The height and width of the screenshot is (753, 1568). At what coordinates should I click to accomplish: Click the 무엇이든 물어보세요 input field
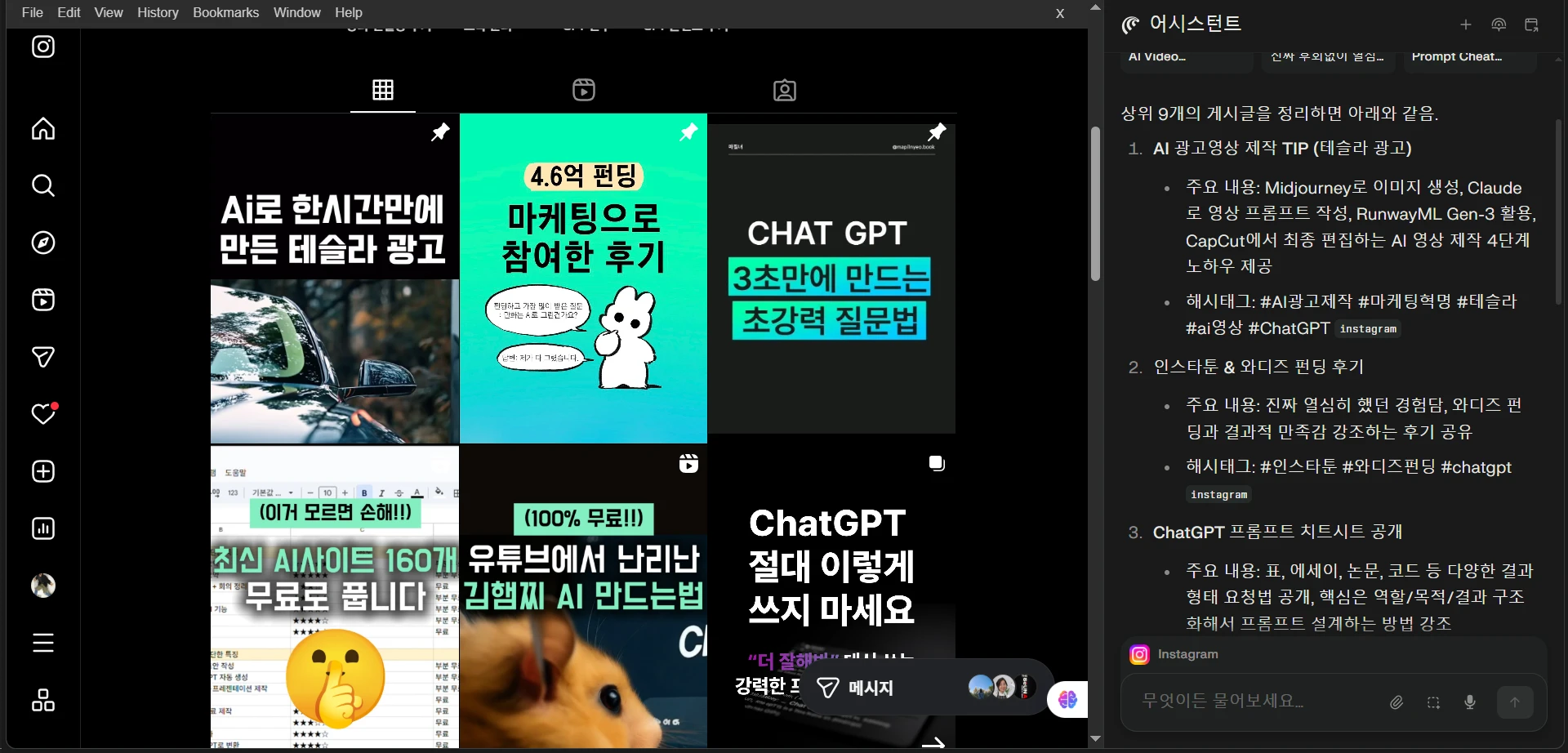point(1258,702)
